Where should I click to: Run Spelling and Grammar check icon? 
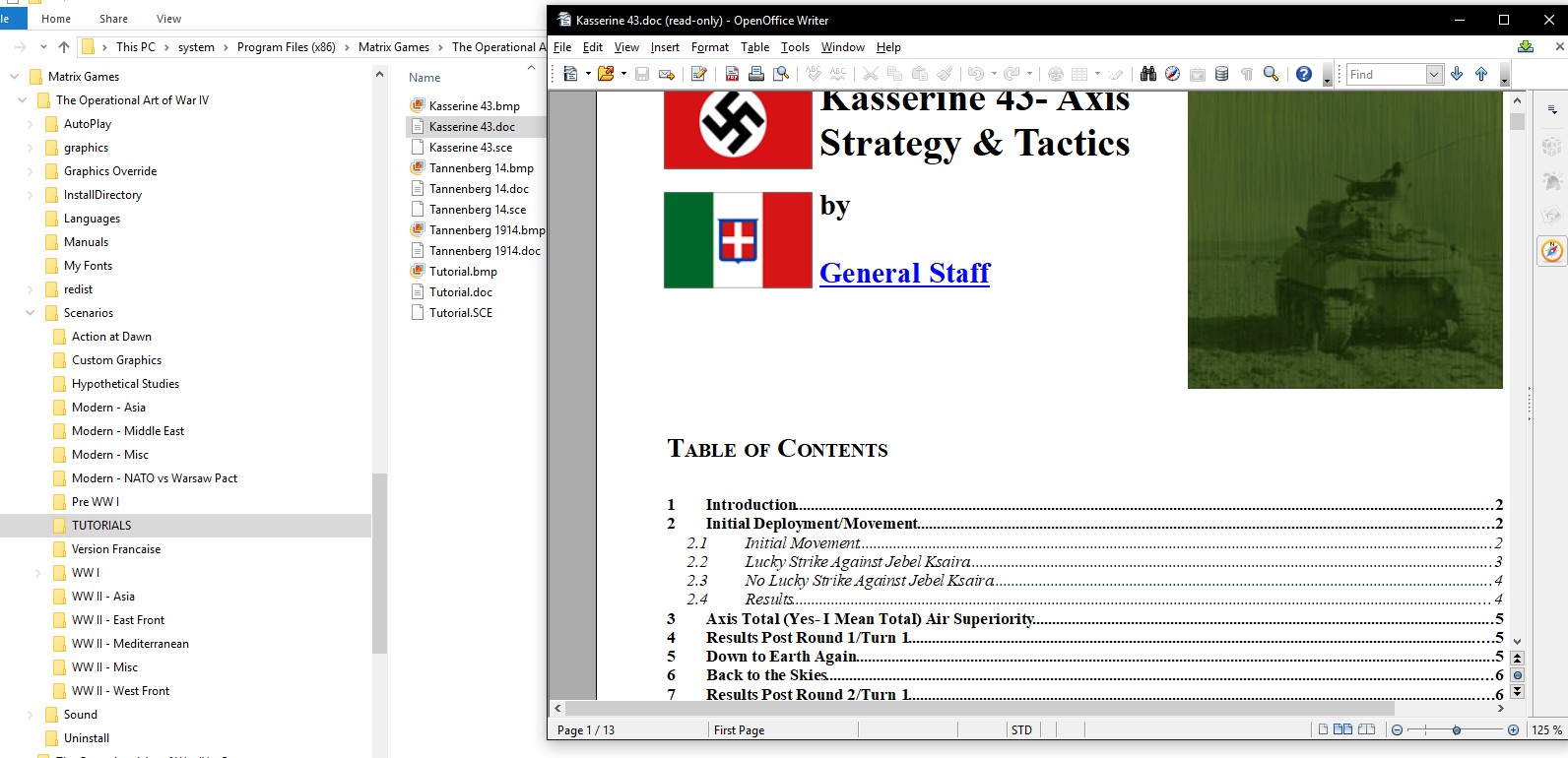pos(814,74)
